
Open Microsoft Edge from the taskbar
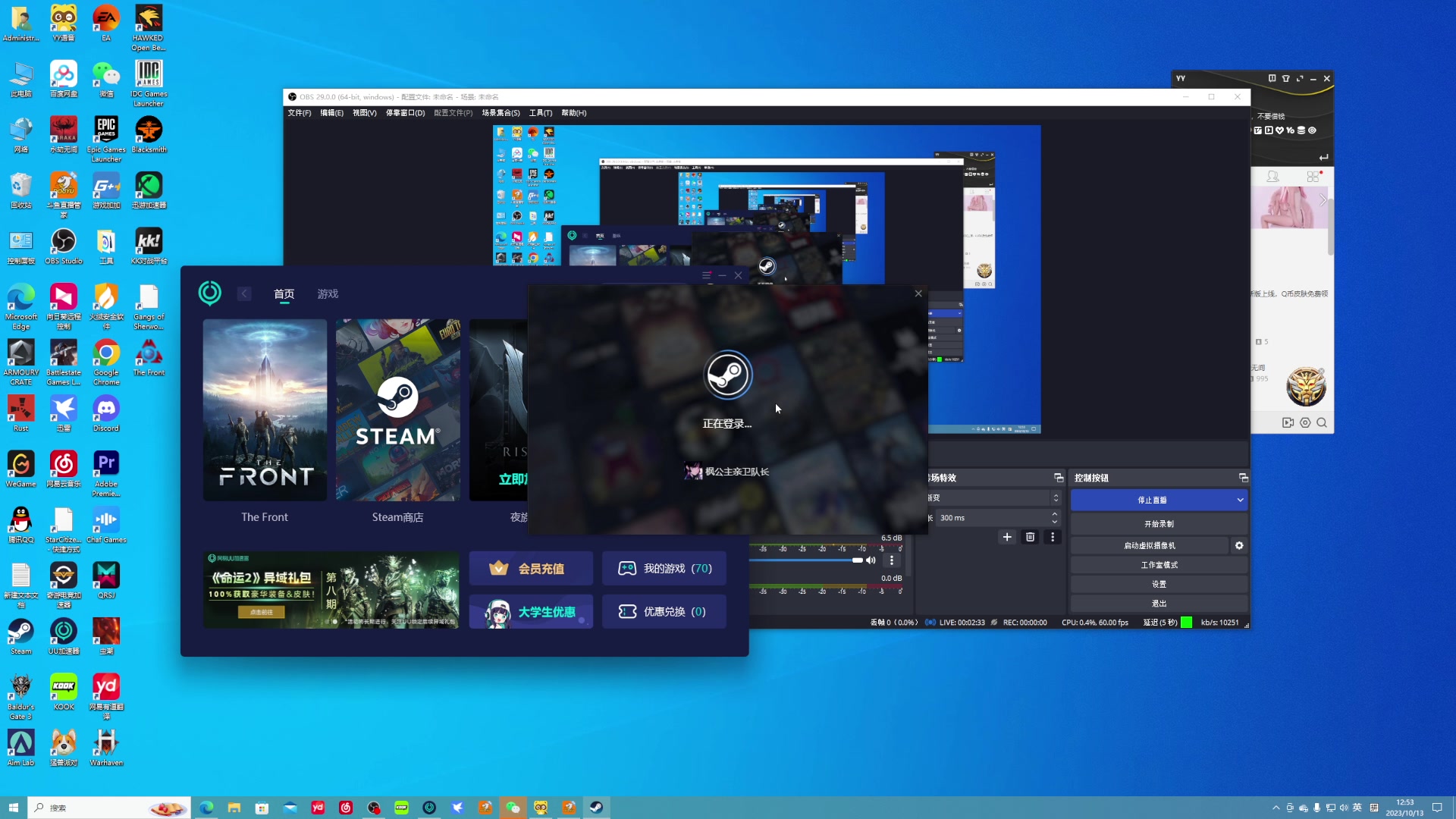[206, 808]
